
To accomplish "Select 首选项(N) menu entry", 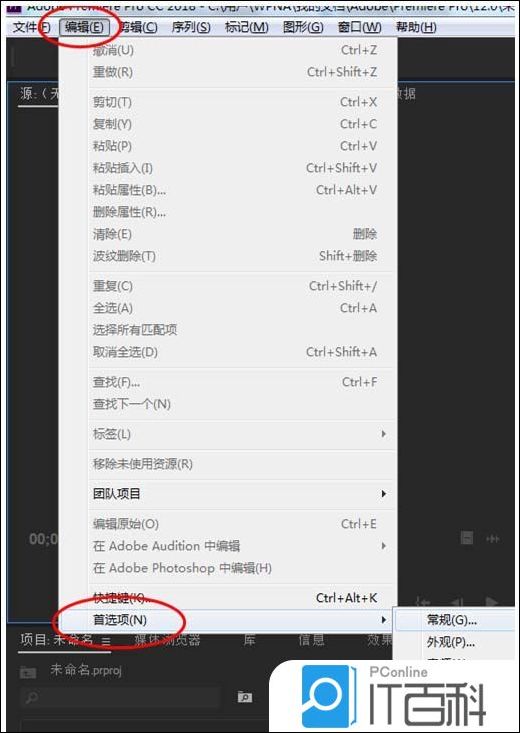I will click(228, 620).
